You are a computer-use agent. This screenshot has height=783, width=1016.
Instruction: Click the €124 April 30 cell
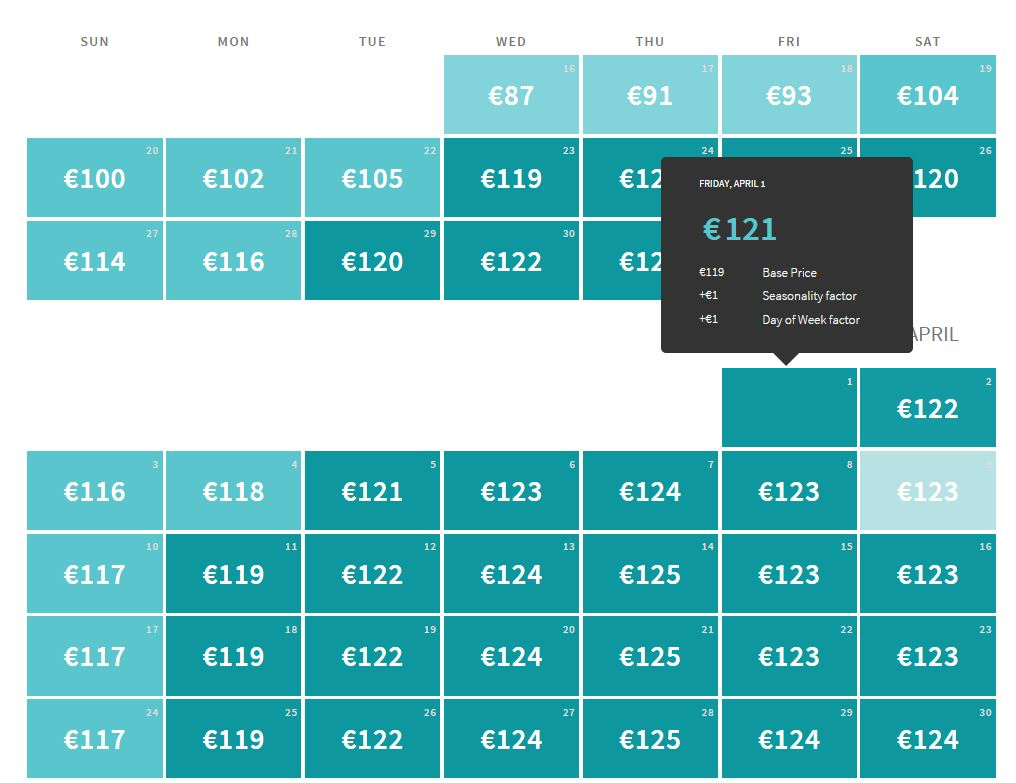928,739
